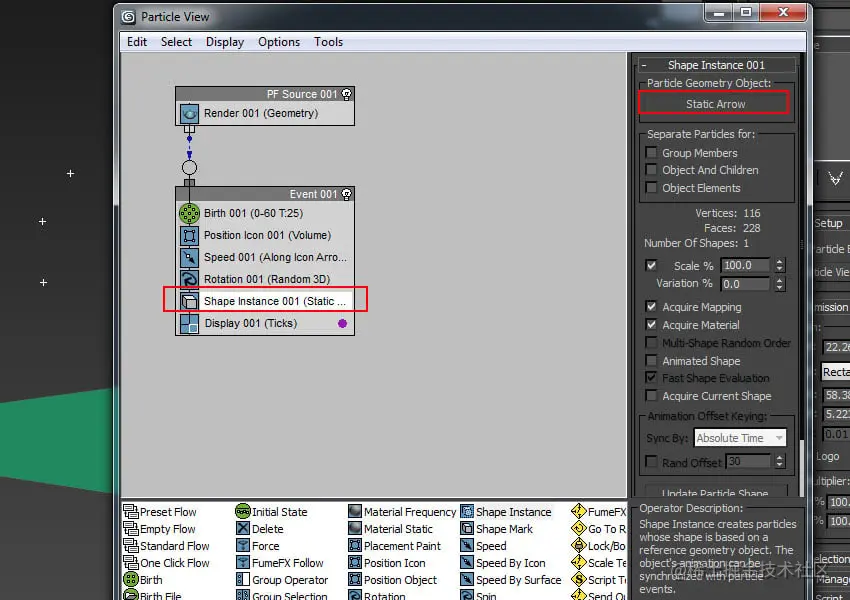Toggle PF Source 001 lightbulb icon
The width and height of the screenshot is (850, 600).
tap(346, 94)
